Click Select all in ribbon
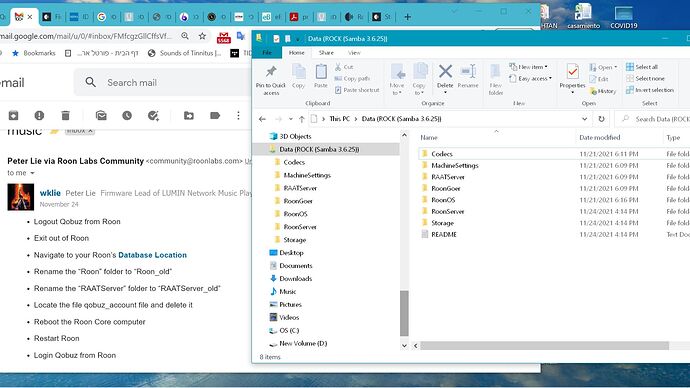This screenshot has height=388, width=690. coord(642,67)
